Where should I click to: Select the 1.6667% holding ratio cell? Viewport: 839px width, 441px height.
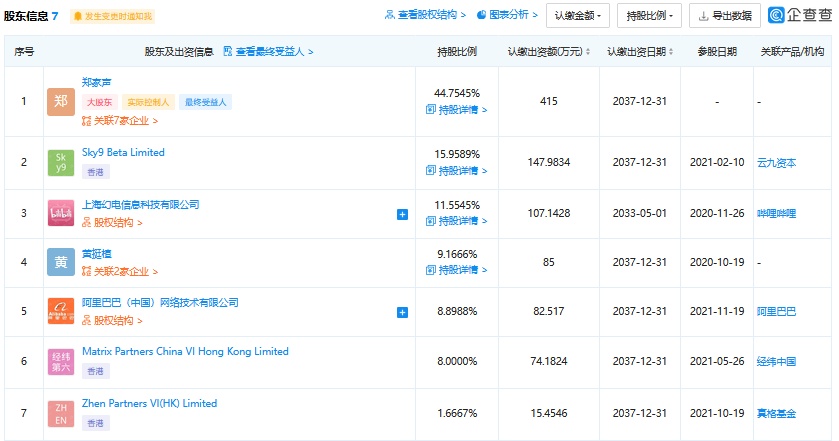tap(457, 414)
